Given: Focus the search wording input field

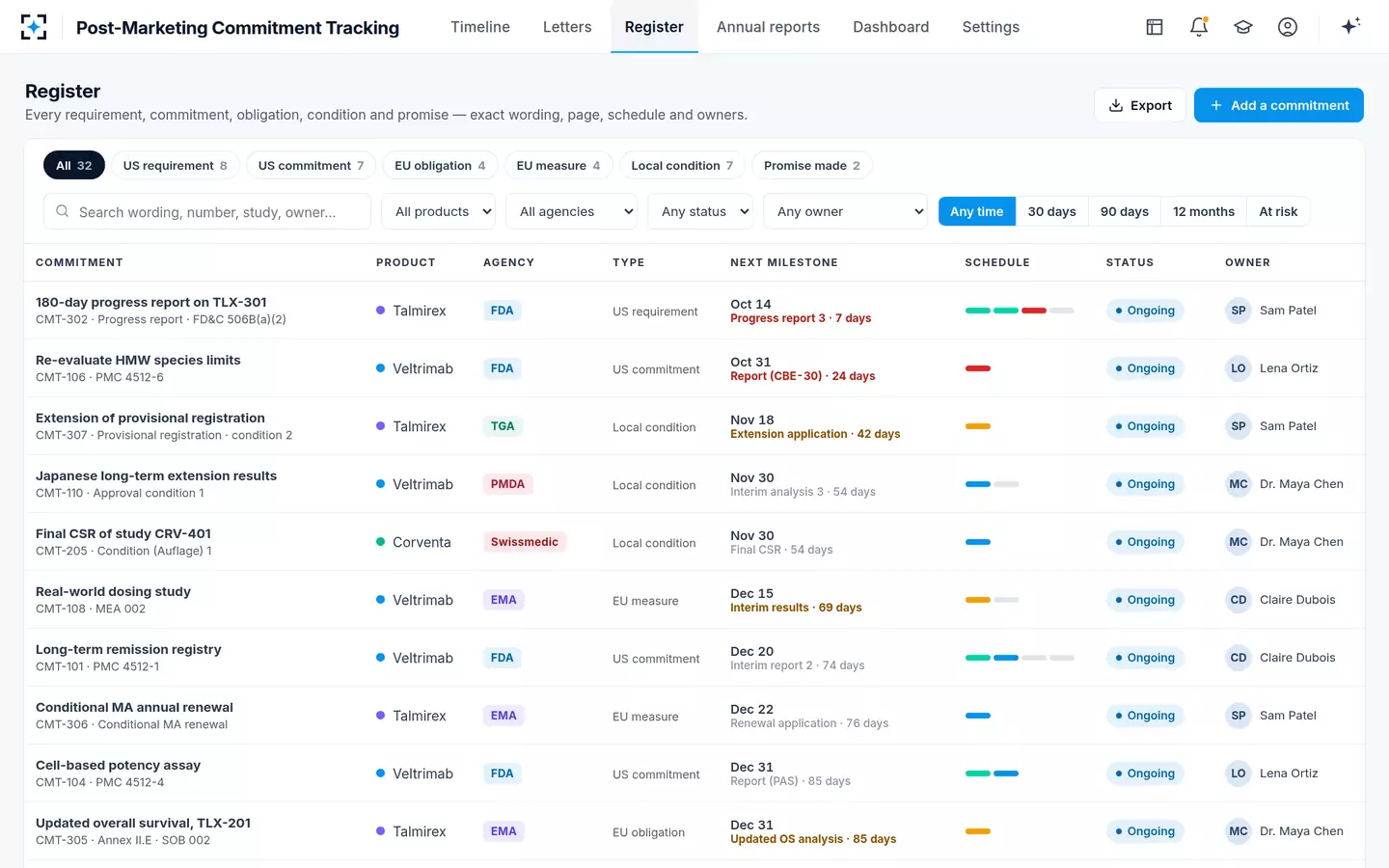Looking at the screenshot, I should pos(207,211).
